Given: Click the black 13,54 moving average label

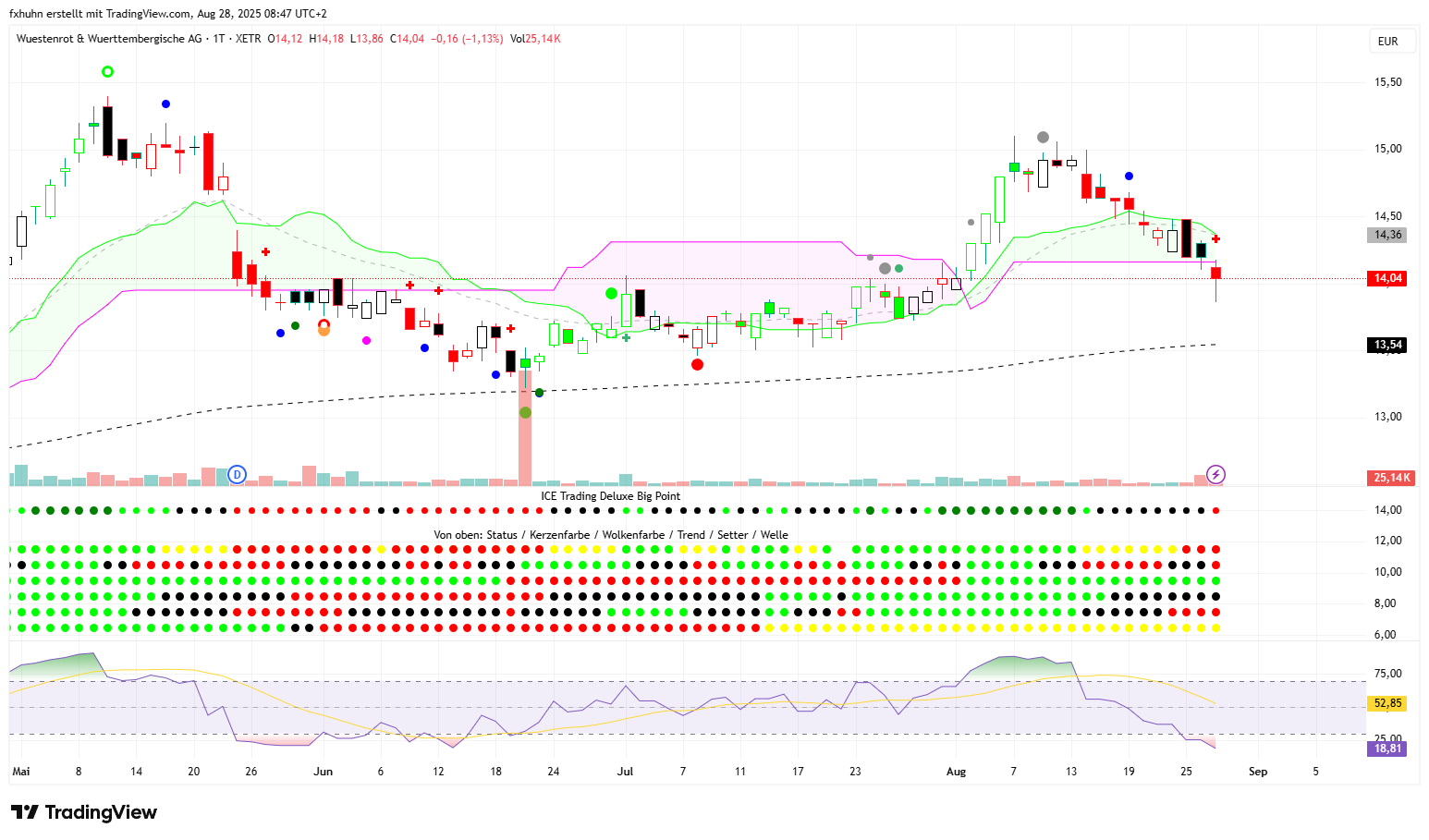Looking at the screenshot, I should [1386, 345].
